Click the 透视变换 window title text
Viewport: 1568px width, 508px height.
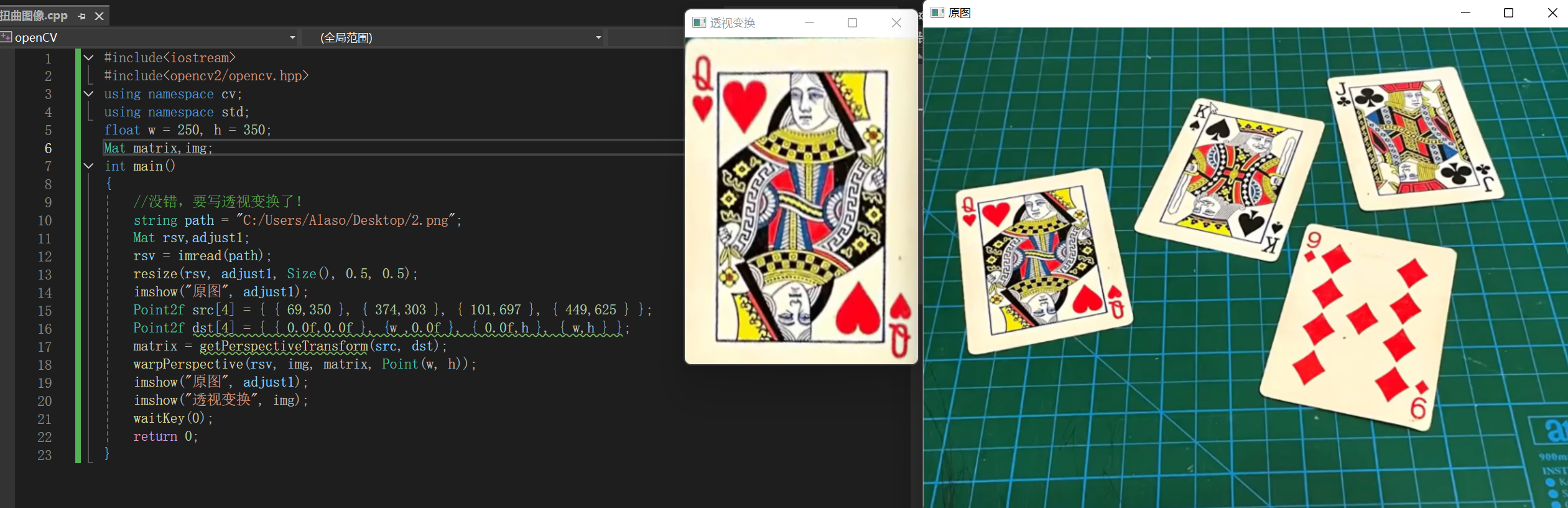point(733,23)
